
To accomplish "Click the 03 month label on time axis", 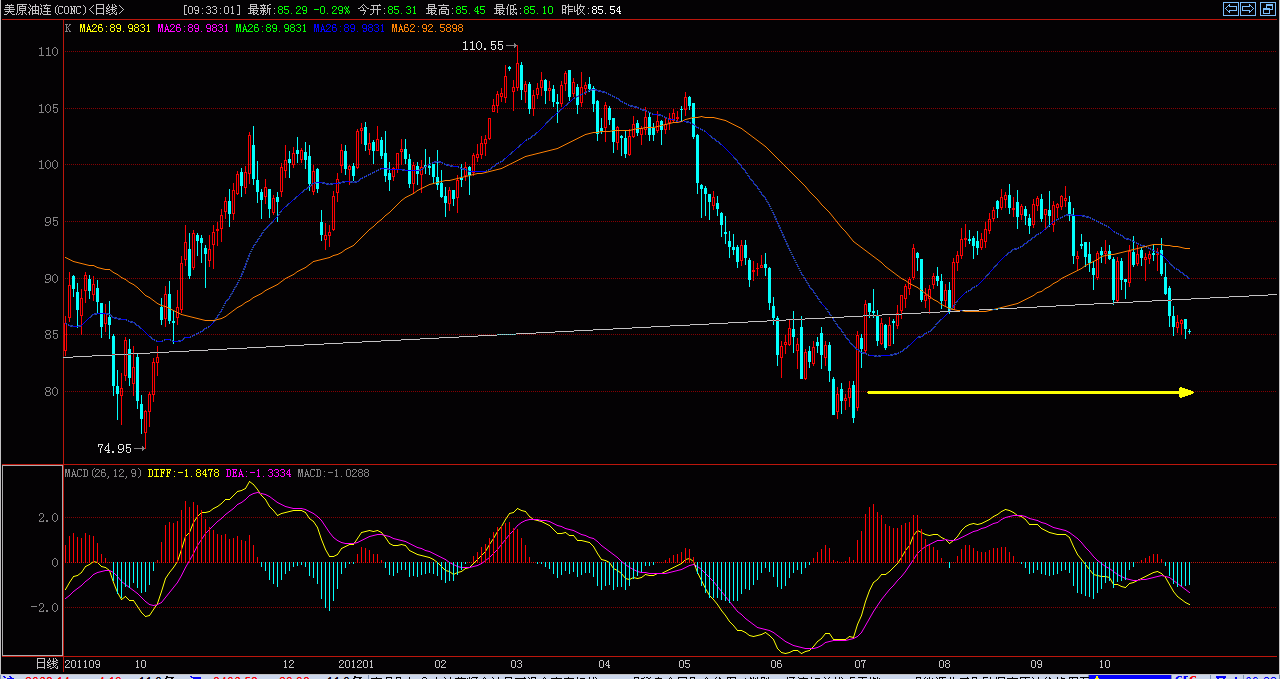I will coord(517,664).
